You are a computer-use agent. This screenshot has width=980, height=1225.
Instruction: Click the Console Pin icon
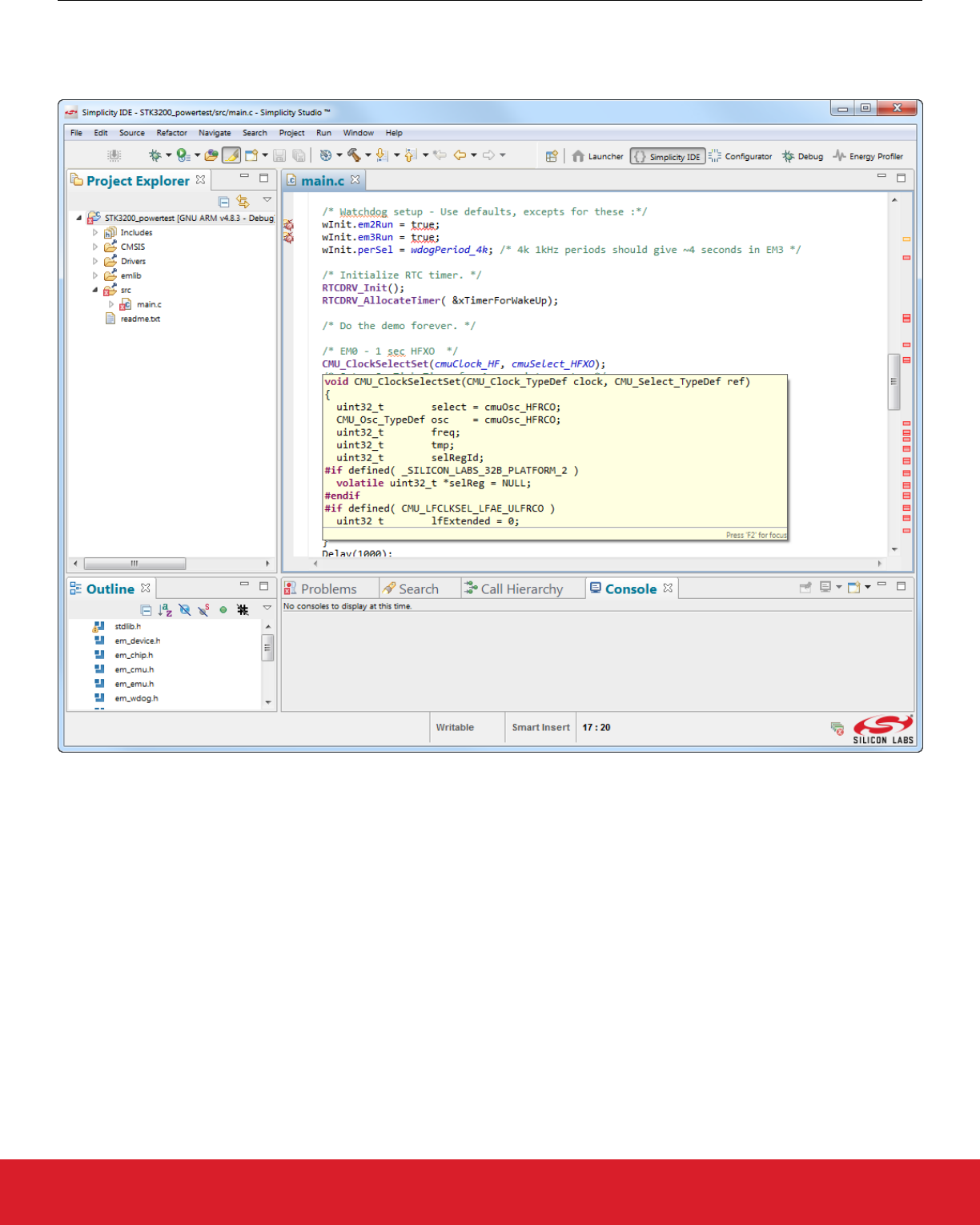(x=805, y=587)
